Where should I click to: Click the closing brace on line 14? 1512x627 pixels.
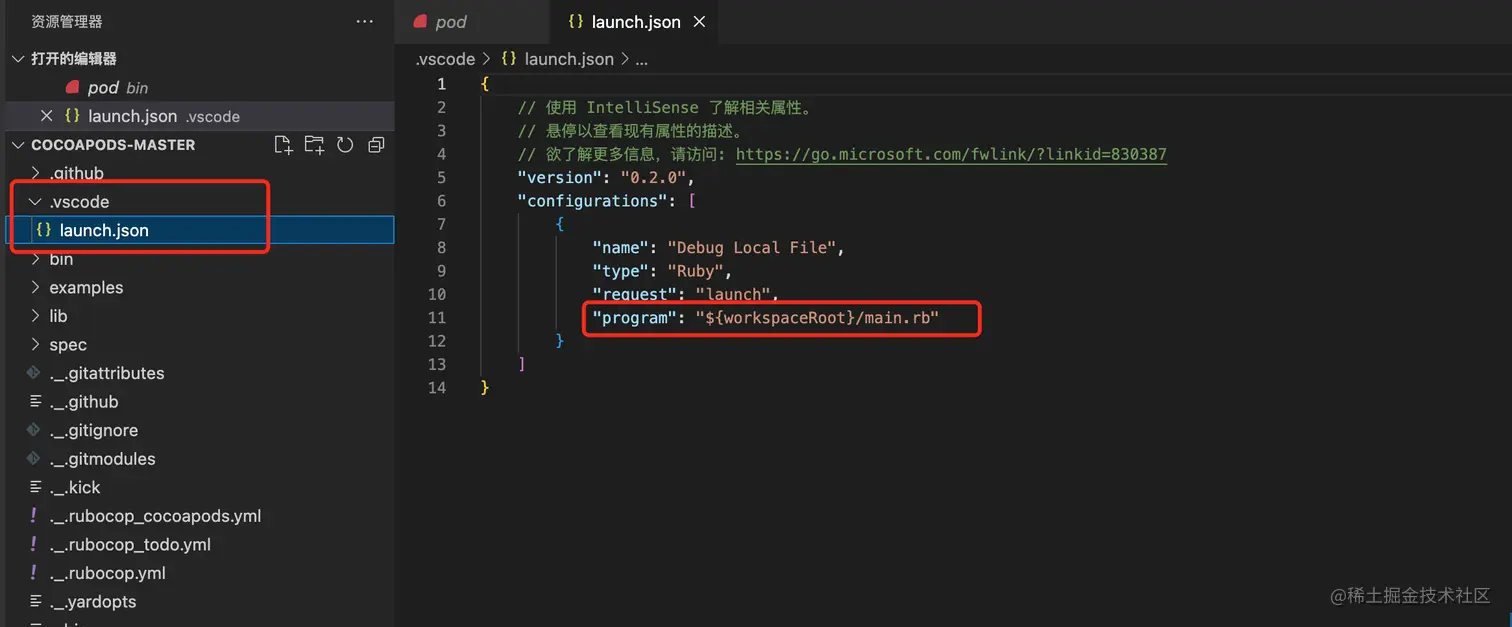pos(485,387)
